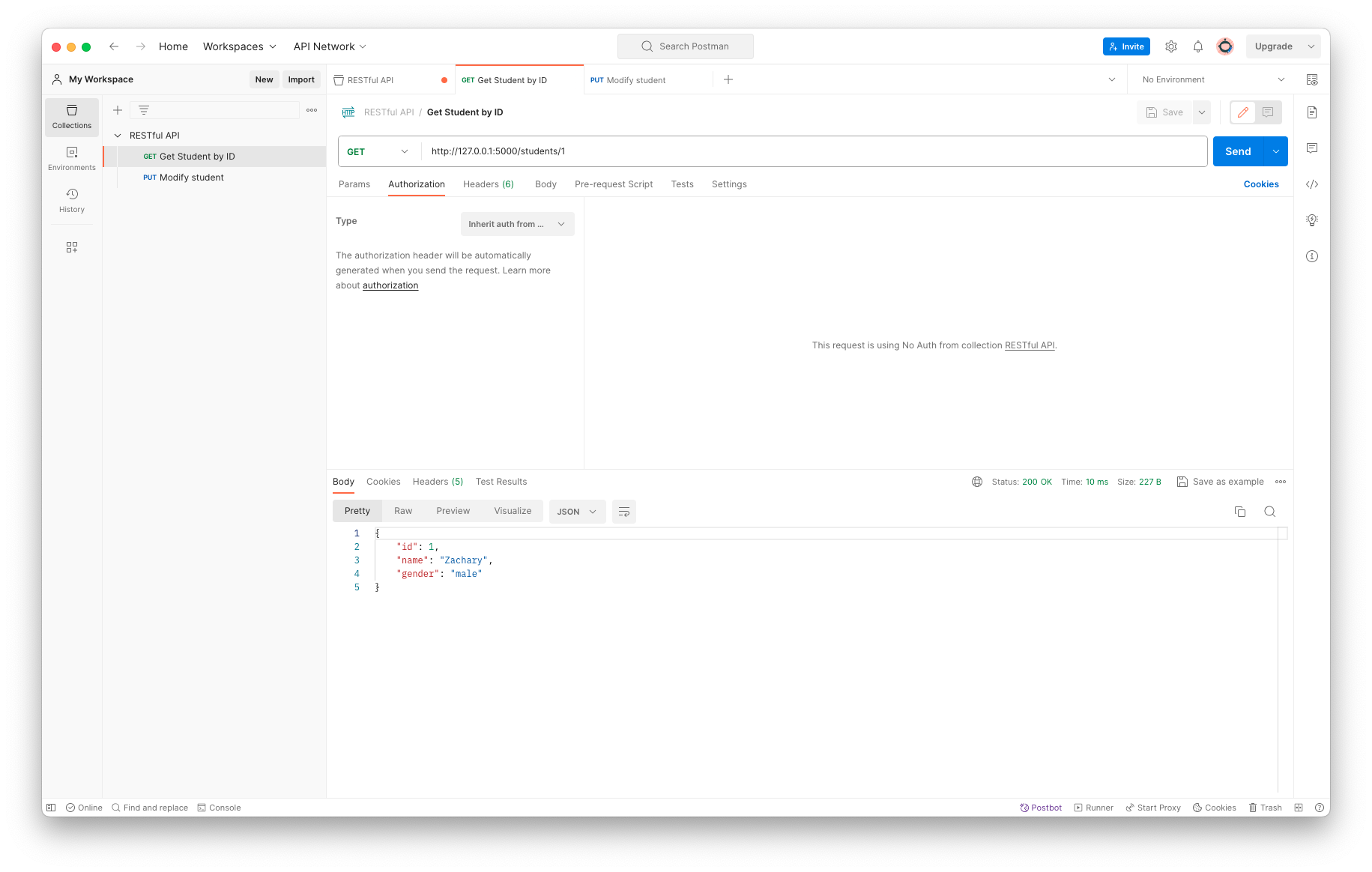Open the documentation icon in right sidebar
The image size is (1372, 872).
pos(1312,112)
